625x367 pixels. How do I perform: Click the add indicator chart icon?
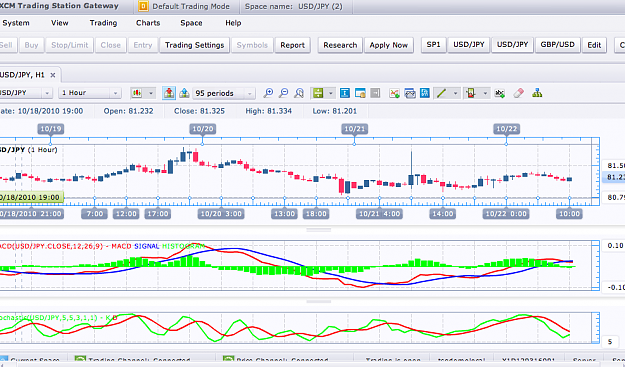point(394,93)
